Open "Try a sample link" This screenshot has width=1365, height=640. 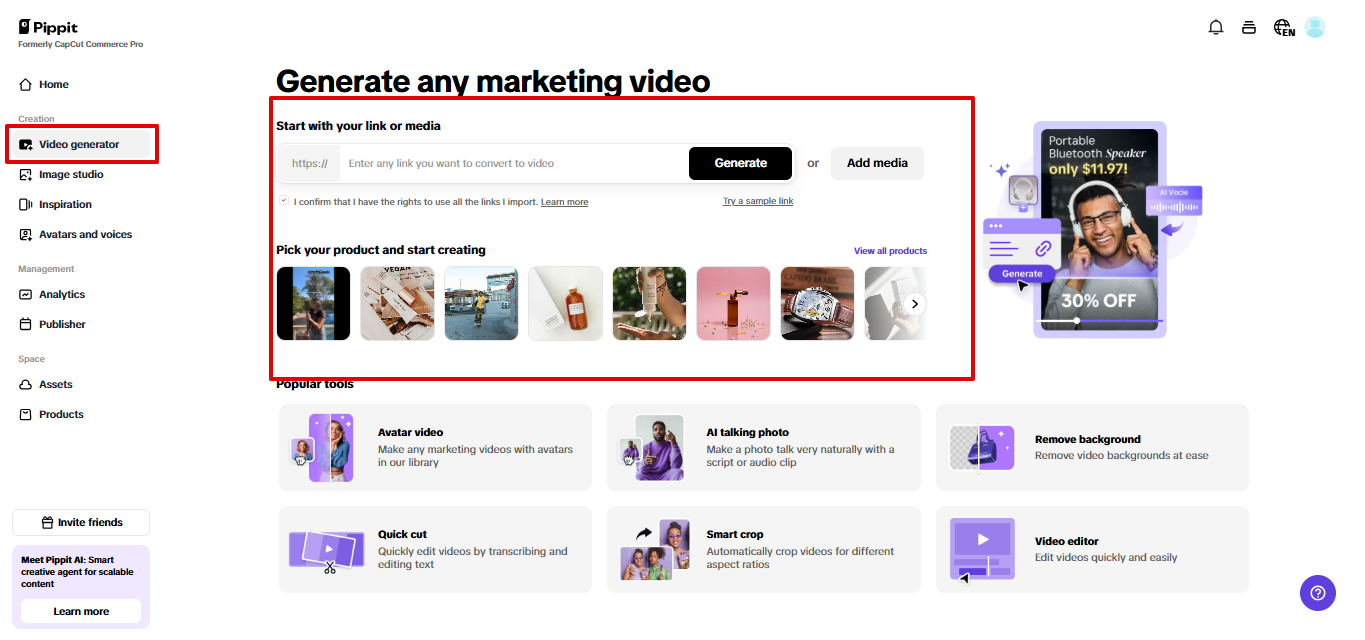click(x=758, y=201)
